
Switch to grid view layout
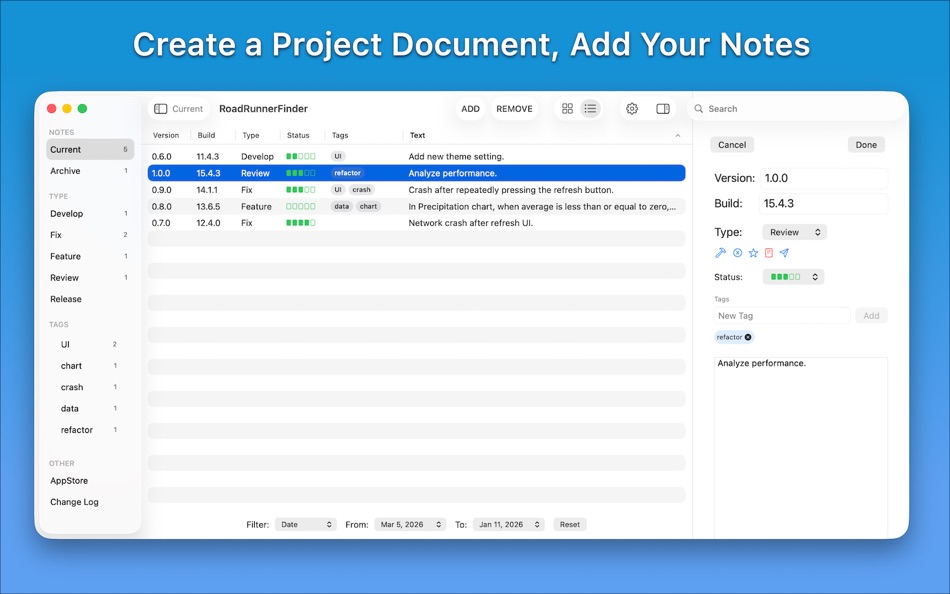tap(568, 108)
